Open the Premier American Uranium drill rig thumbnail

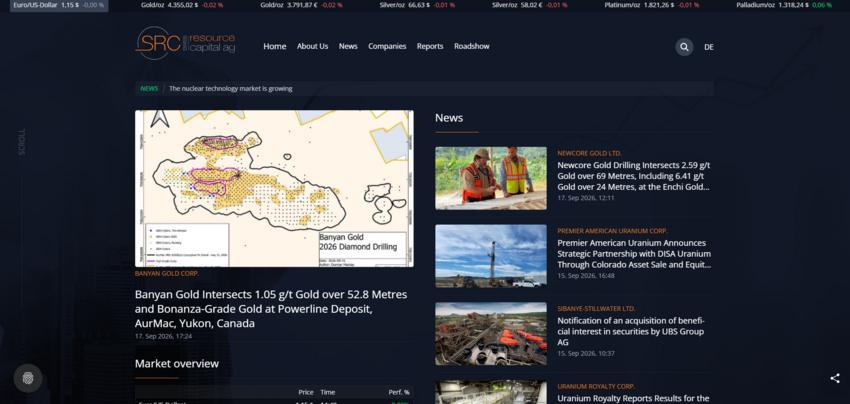tap(491, 256)
